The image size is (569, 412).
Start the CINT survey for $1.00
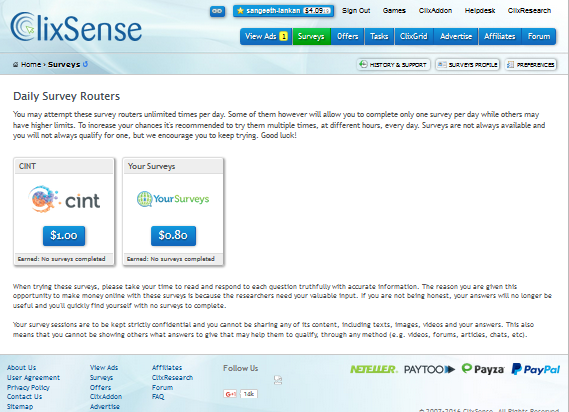point(64,236)
